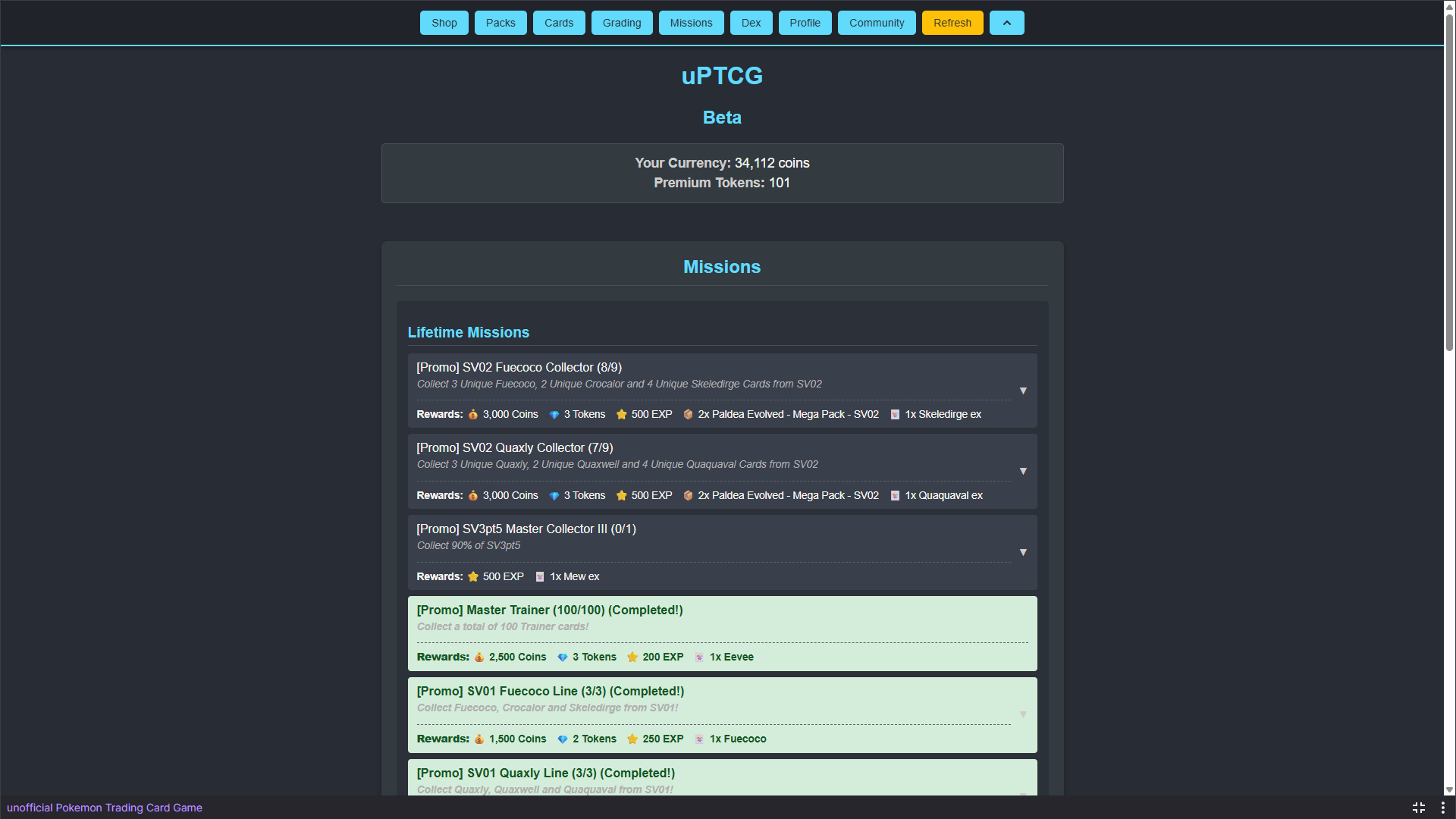Click token gem icon in Master Trainer rewards
The image size is (1456, 819).
(563, 657)
